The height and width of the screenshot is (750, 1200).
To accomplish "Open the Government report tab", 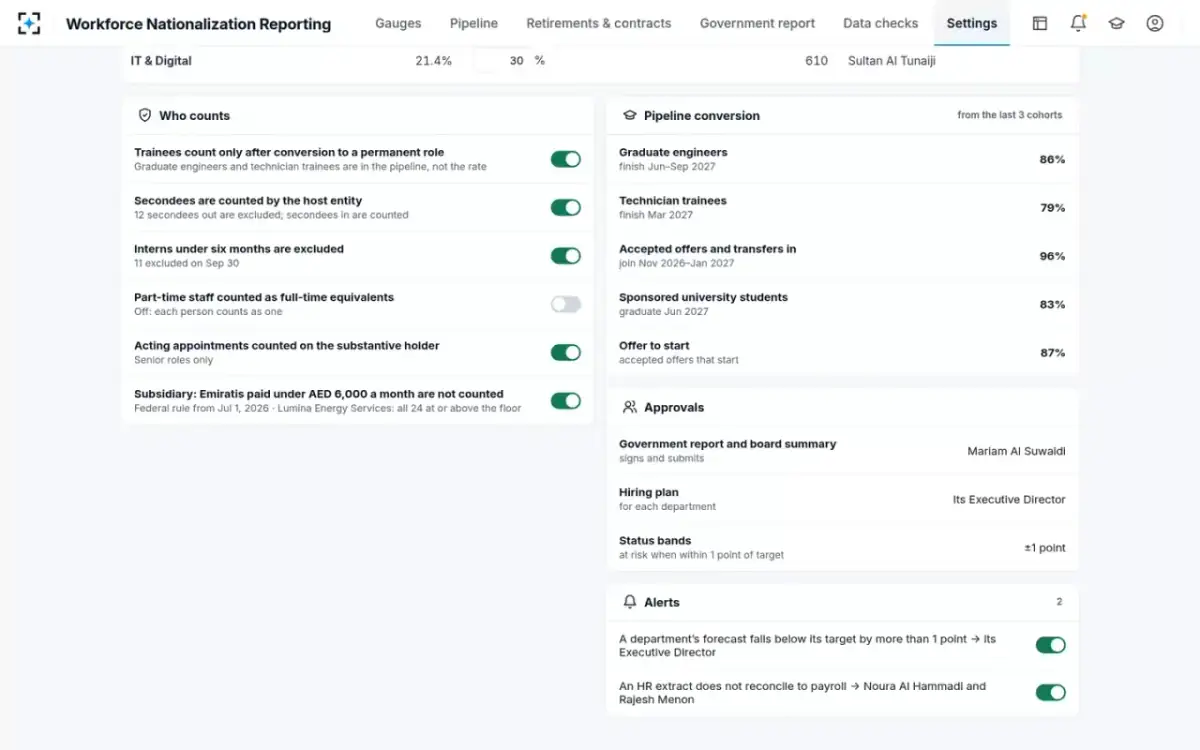I will point(757,23).
